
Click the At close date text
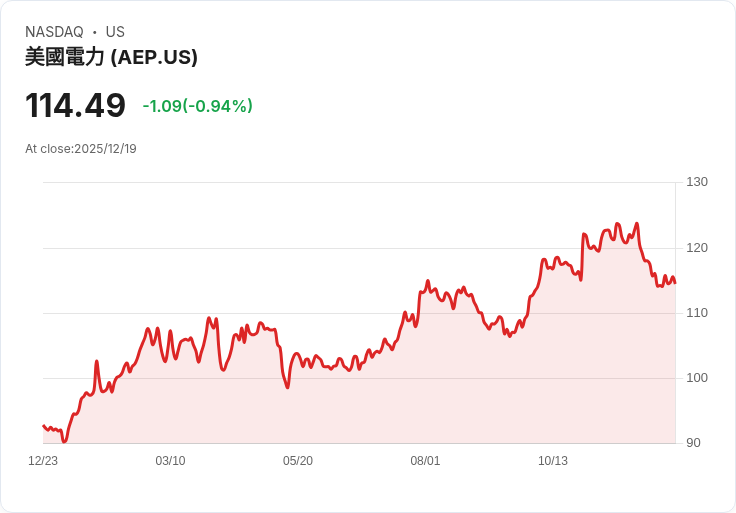80,149
